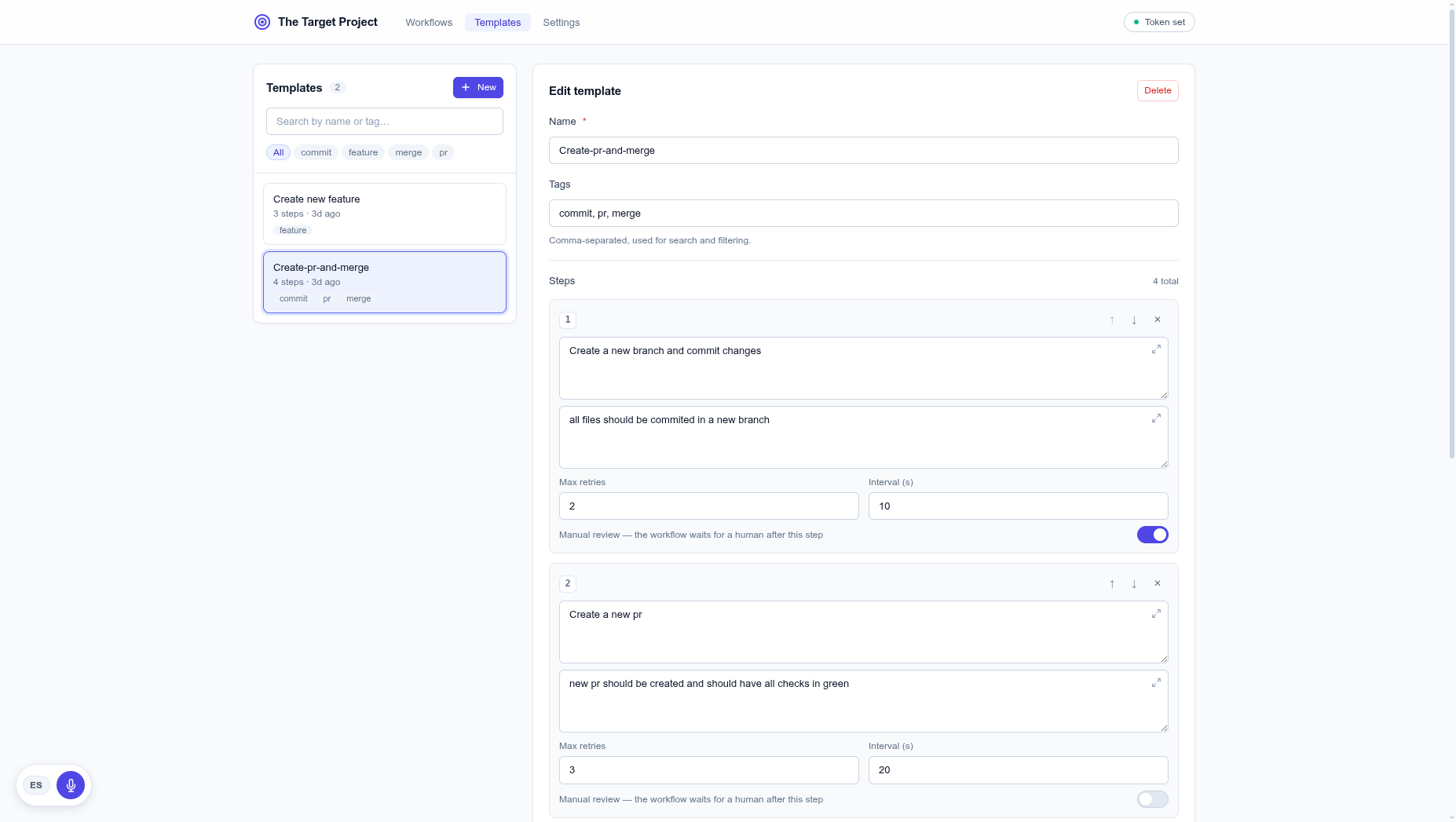Expand 'Create a new branch' text area

[x=1156, y=349]
